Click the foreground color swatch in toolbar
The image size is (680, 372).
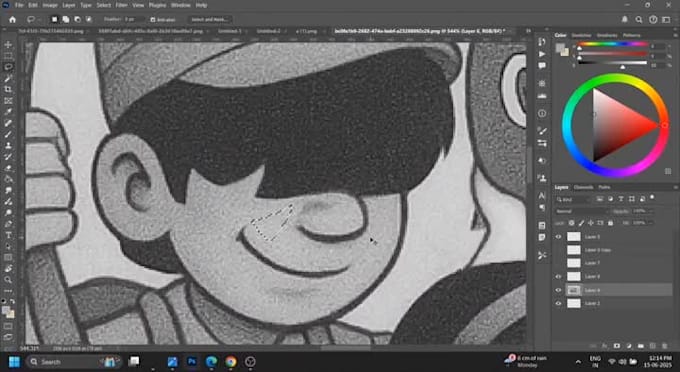click(6, 310)
